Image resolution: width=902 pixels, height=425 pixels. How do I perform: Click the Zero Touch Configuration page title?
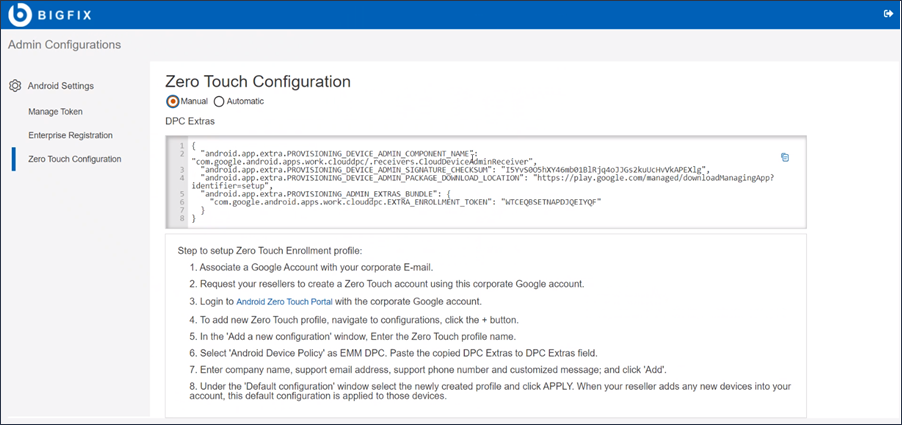[x=257, y=81]
